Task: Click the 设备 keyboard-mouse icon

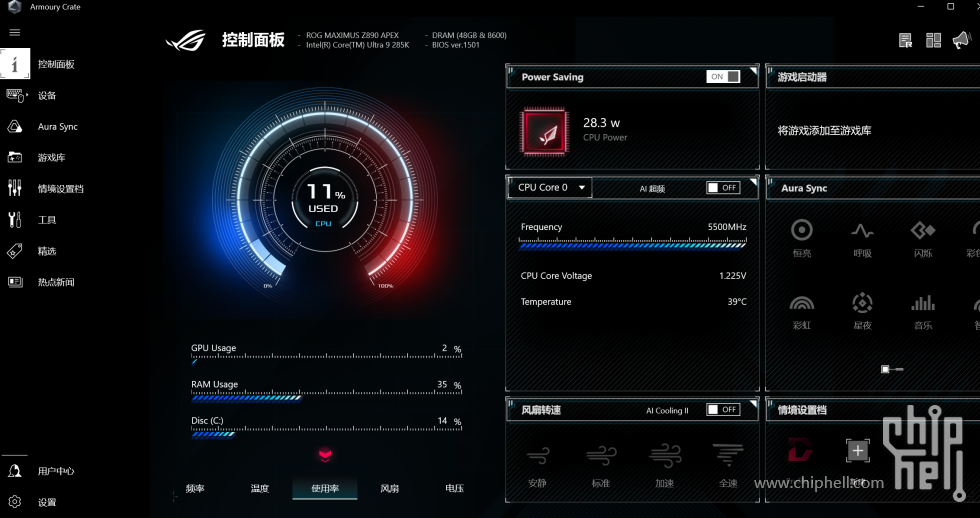Action: pyautogui.click(x=16, y=96)
